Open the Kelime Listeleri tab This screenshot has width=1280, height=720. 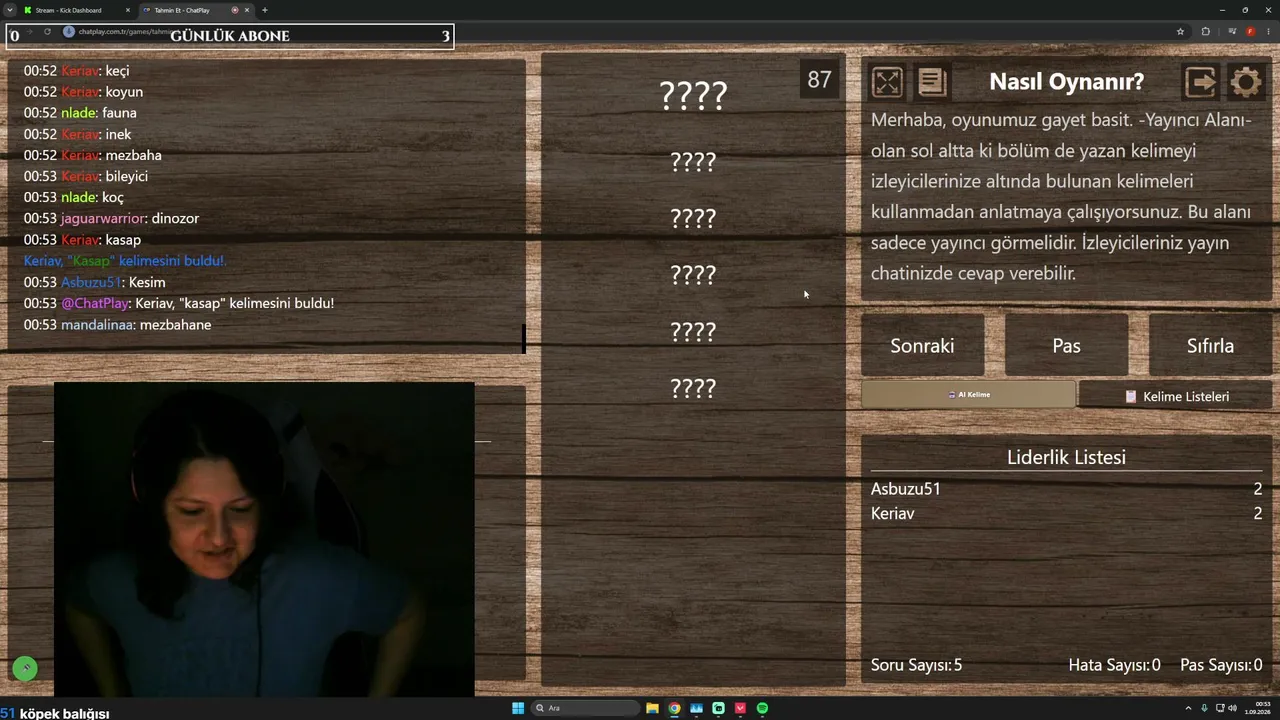(1176, 396)
